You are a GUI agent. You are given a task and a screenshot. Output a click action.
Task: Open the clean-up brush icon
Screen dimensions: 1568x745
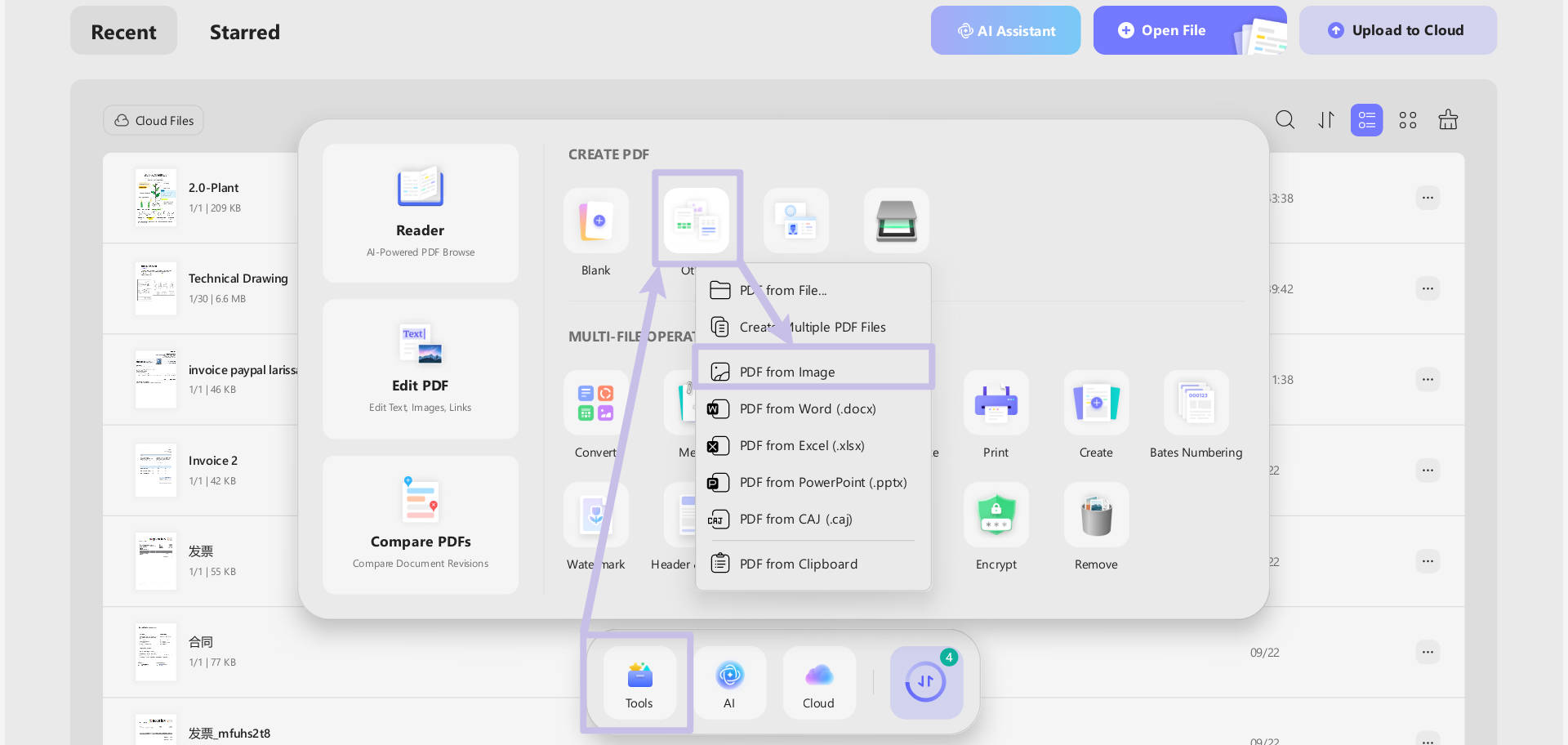(1448, 119)
